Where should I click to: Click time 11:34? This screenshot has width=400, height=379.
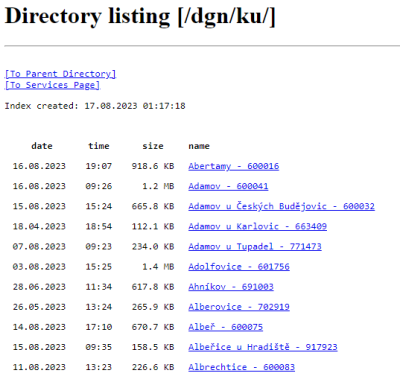[x=99, y=287]
